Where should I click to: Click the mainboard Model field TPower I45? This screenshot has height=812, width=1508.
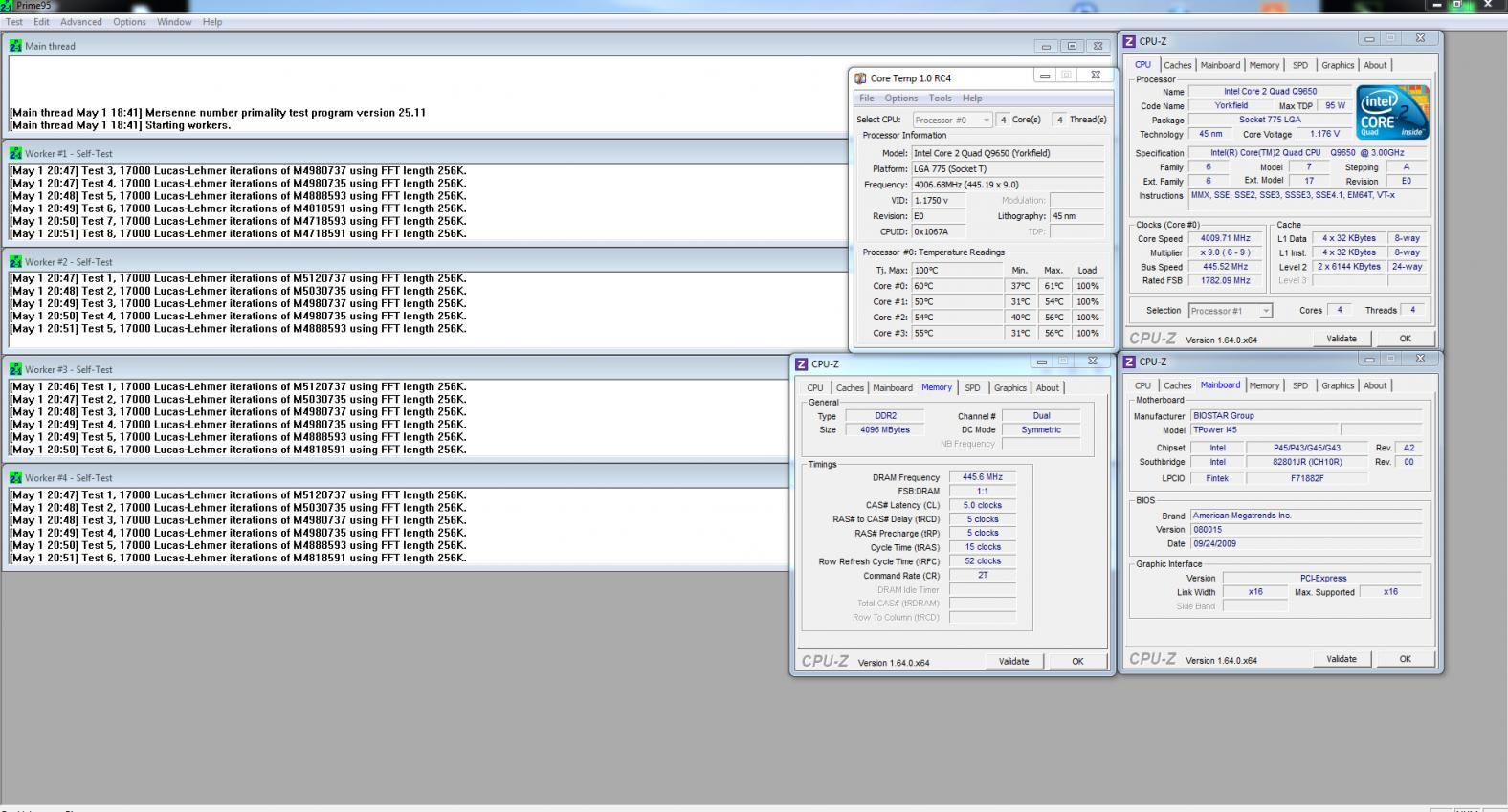coord(1263,430)
